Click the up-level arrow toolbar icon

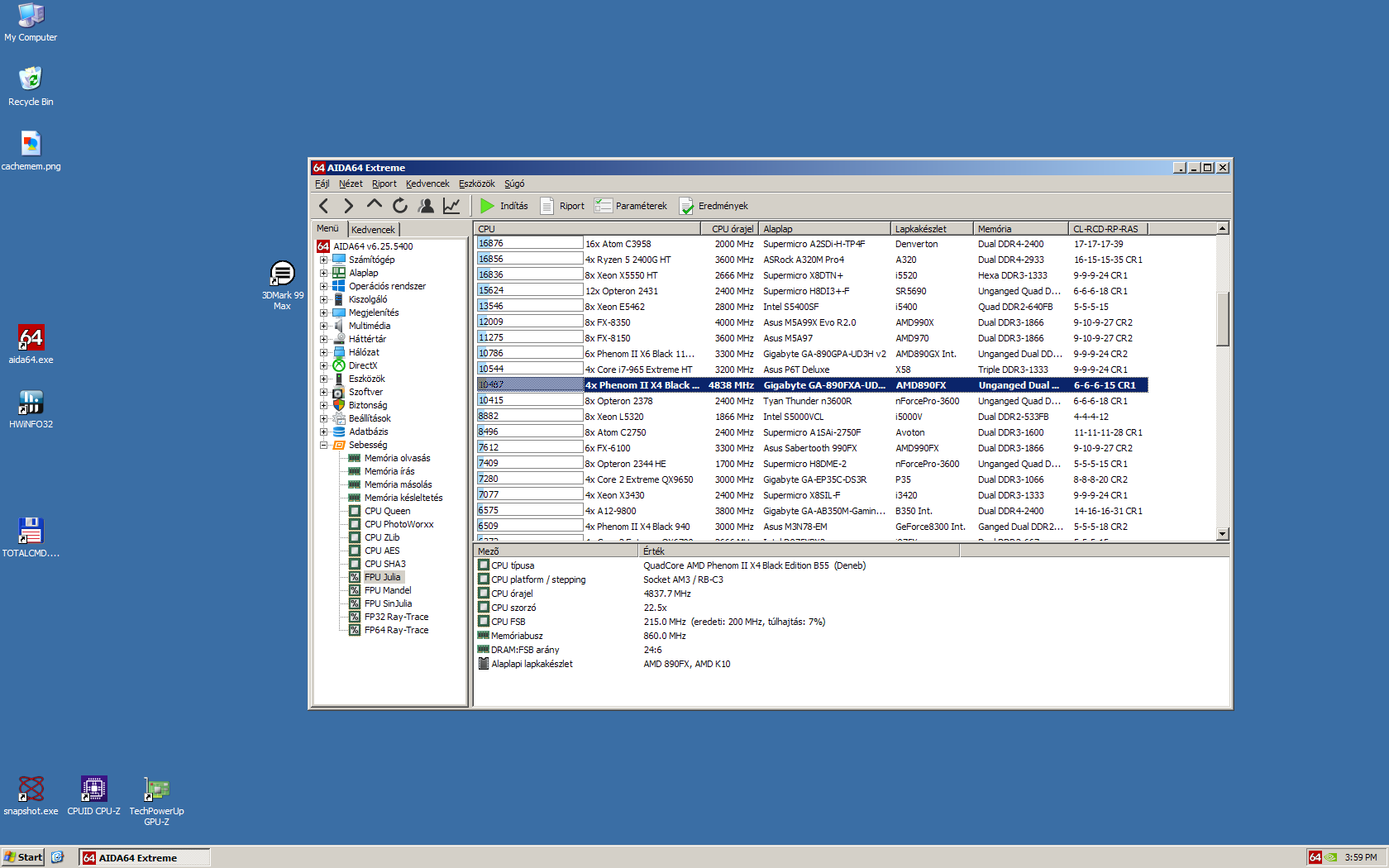(x=375, y=204)
